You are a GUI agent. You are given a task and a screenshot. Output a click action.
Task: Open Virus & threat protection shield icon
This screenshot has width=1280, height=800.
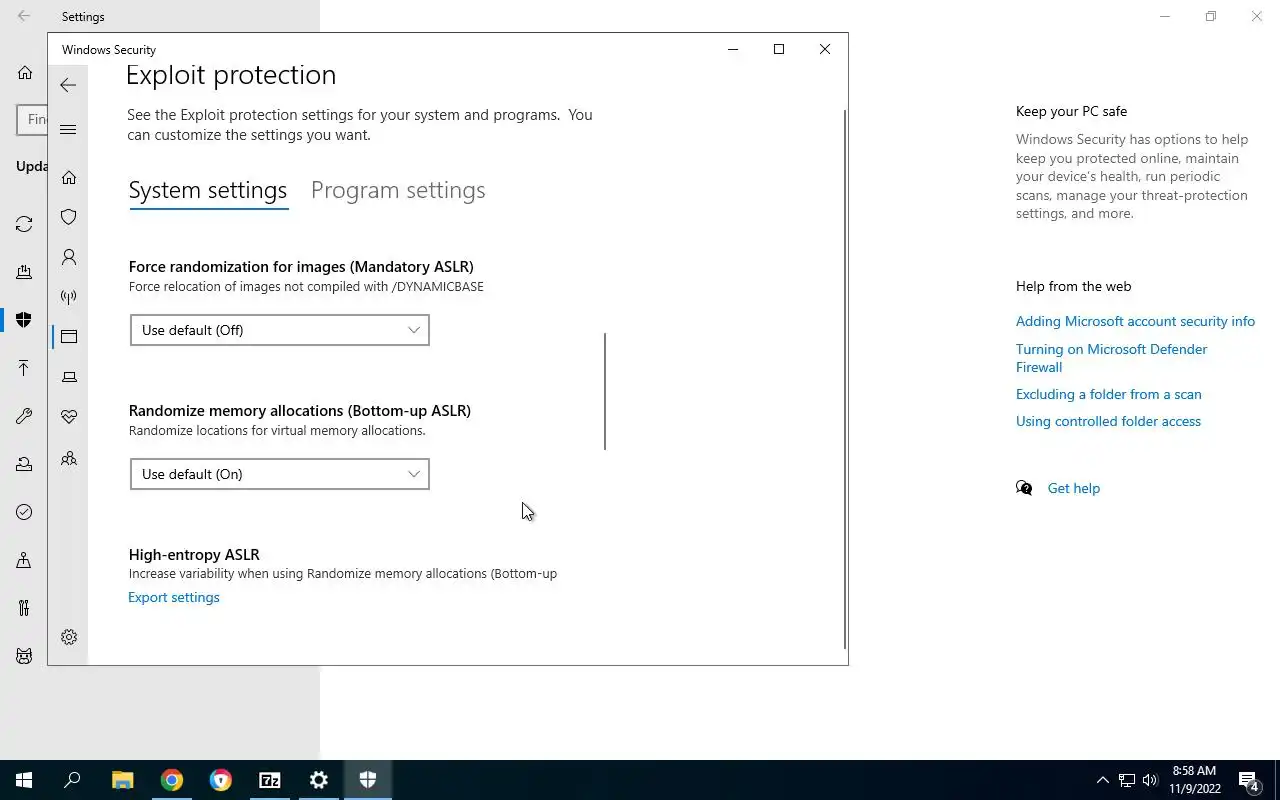pos(69,217)
